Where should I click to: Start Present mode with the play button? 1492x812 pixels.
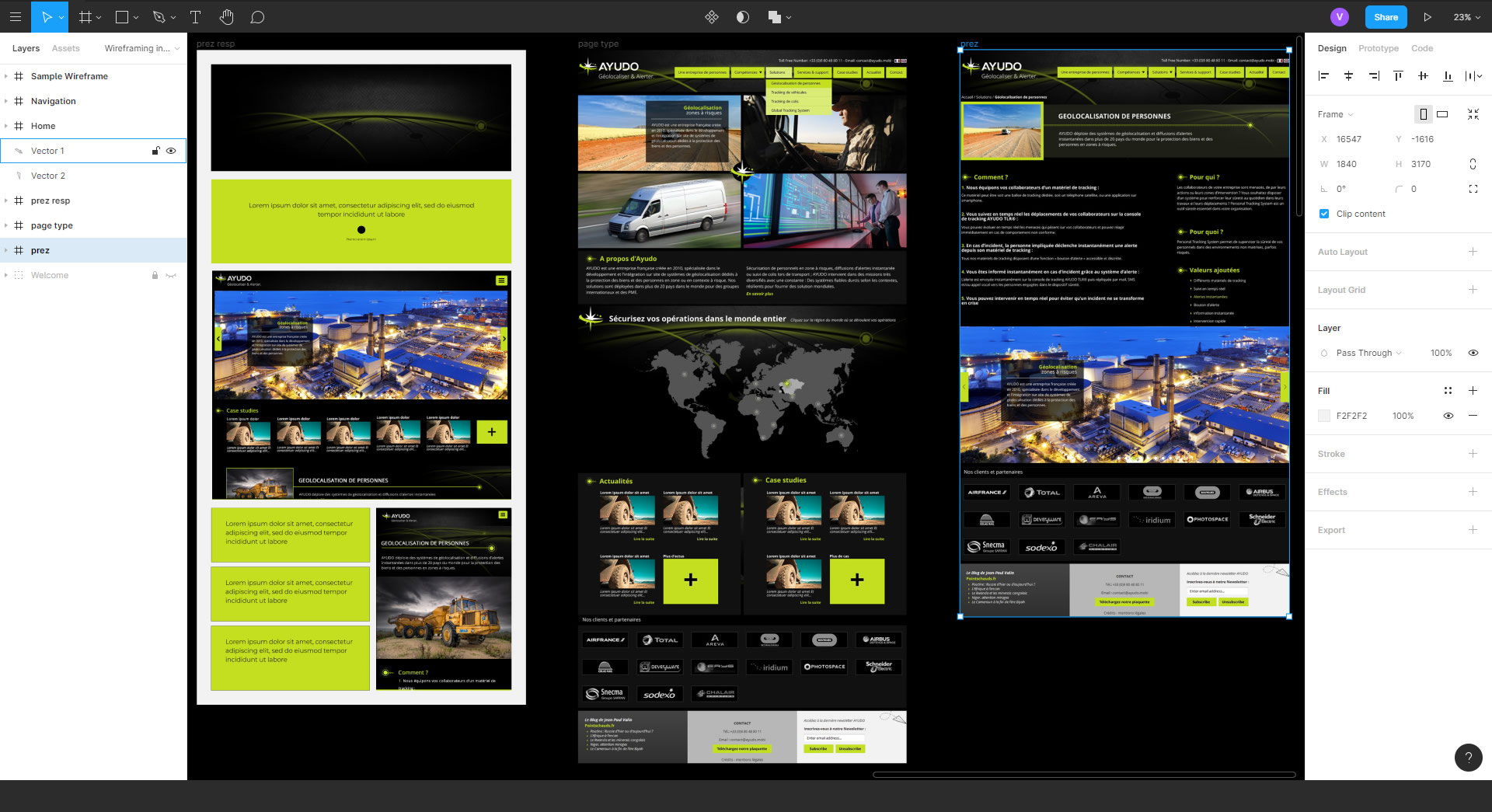[x=1428, y=16]
